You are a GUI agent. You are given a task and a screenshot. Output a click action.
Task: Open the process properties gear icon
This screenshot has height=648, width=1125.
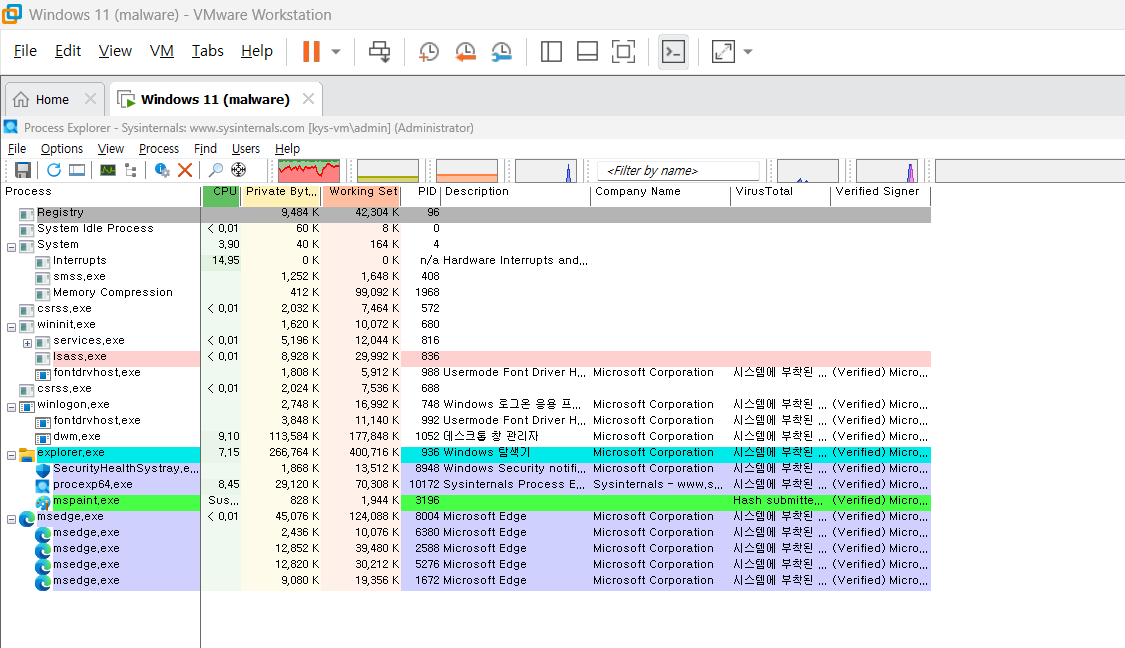click(162, 170)
